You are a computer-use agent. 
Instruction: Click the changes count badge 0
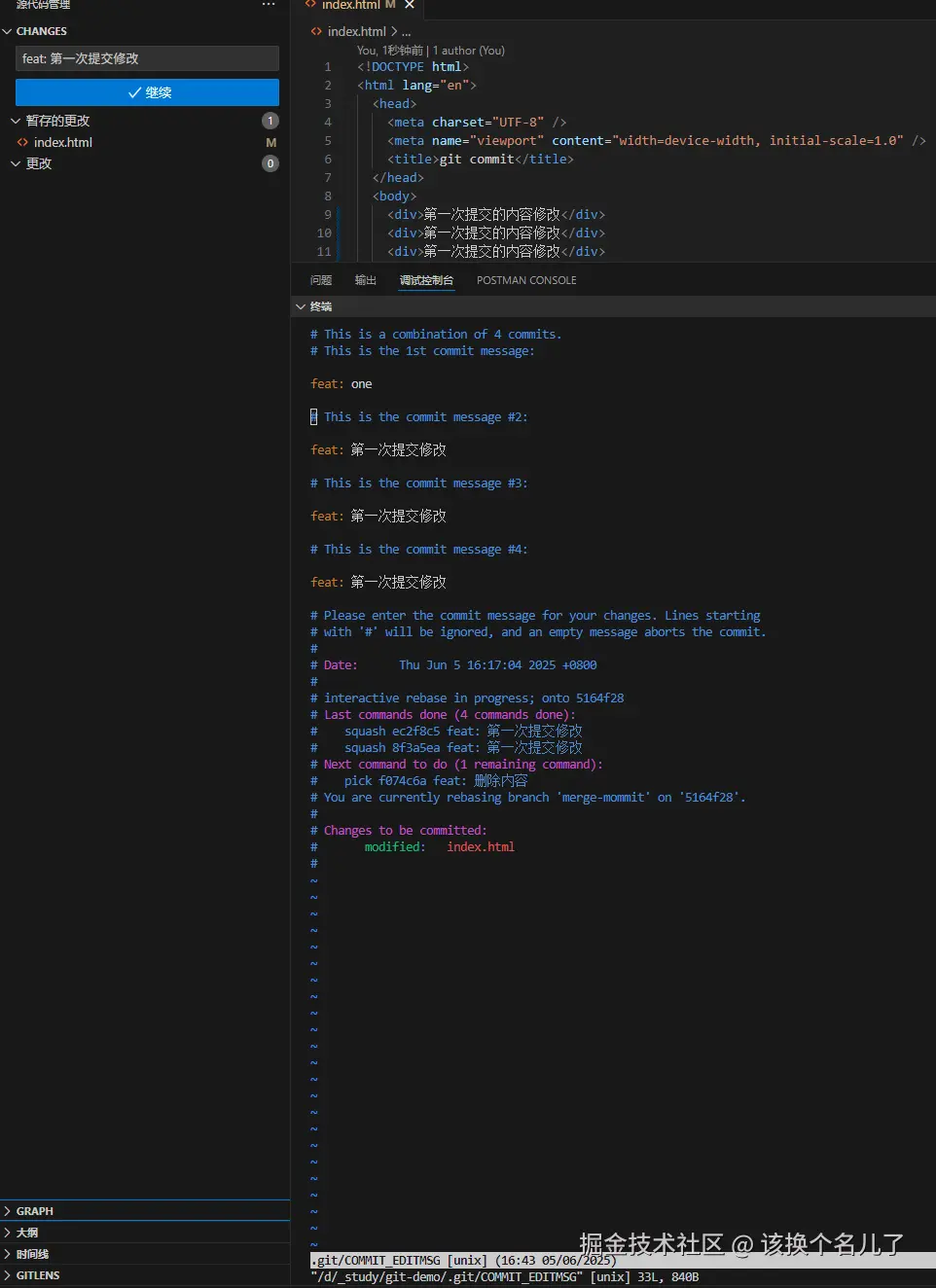270,163
